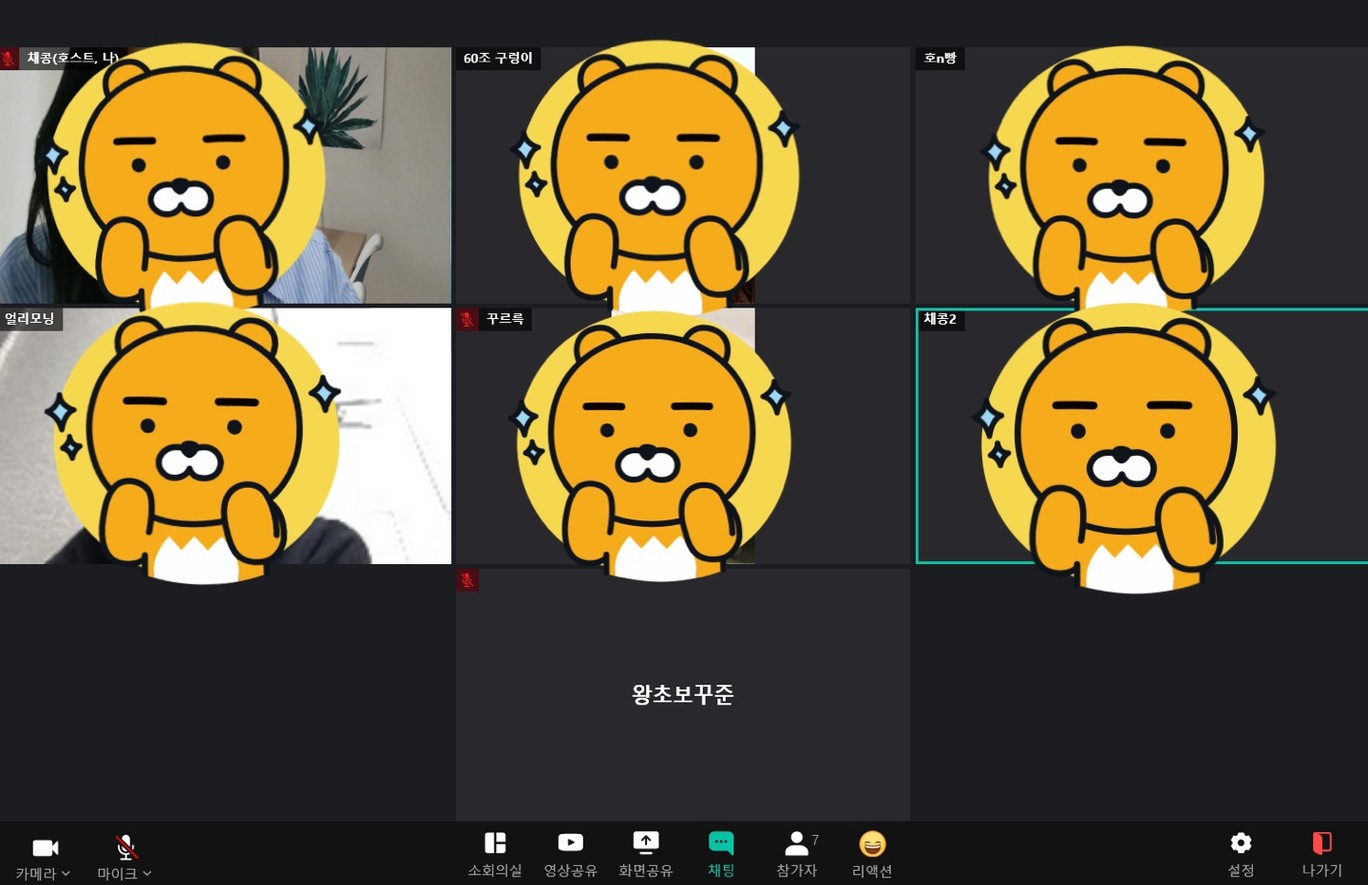Screen dimensions: 1368x885
Task: Click the muted mic icon on 채콩 tile
Action: point(9,59)
